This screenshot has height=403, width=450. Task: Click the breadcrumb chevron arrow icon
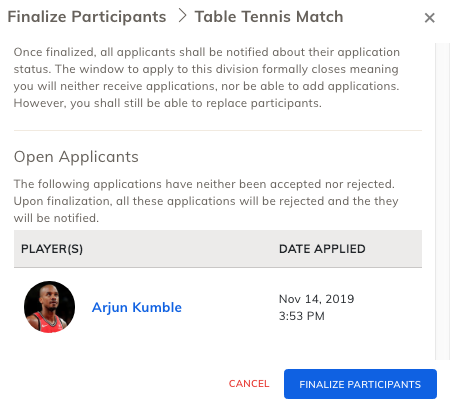click(x=182, y=16)
